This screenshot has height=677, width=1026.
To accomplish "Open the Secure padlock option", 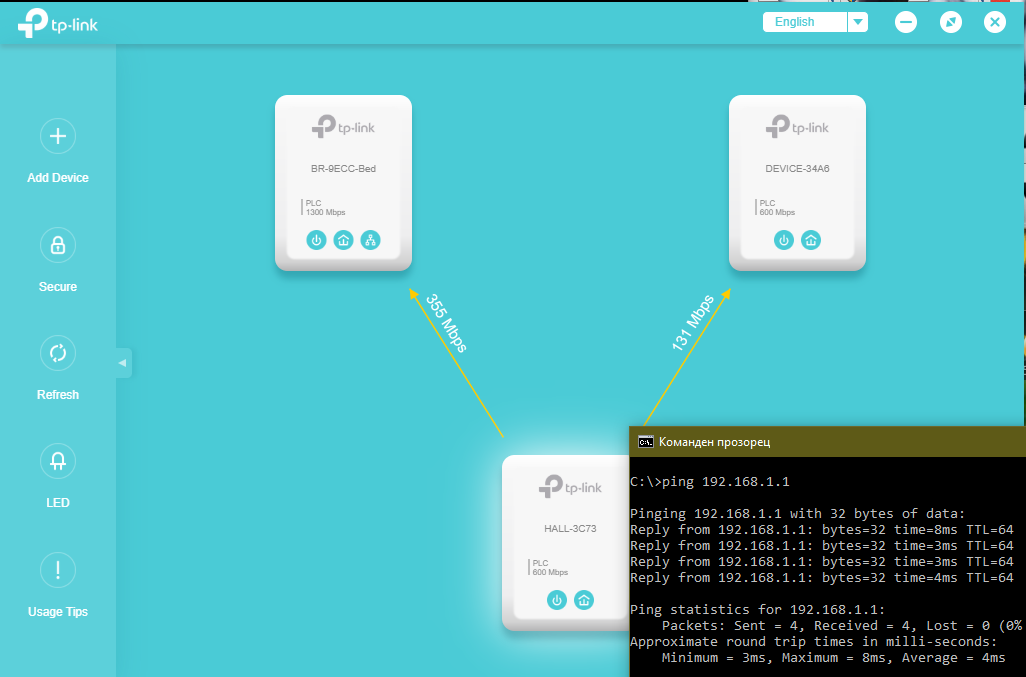I will coord(57,245).
